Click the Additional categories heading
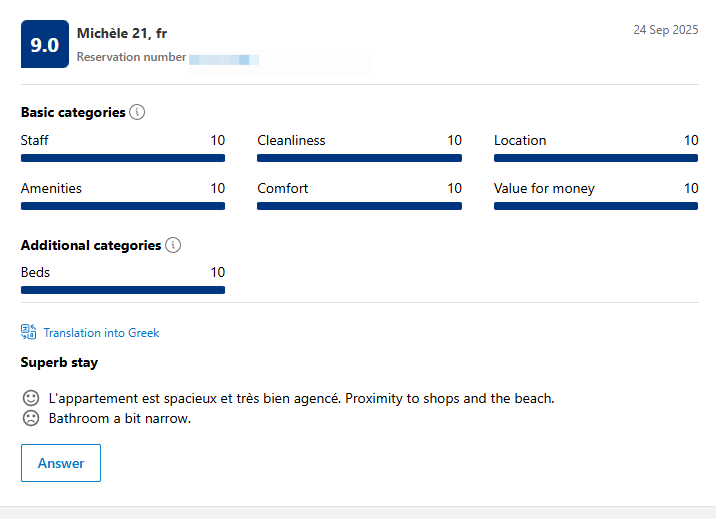 [91, 246]
